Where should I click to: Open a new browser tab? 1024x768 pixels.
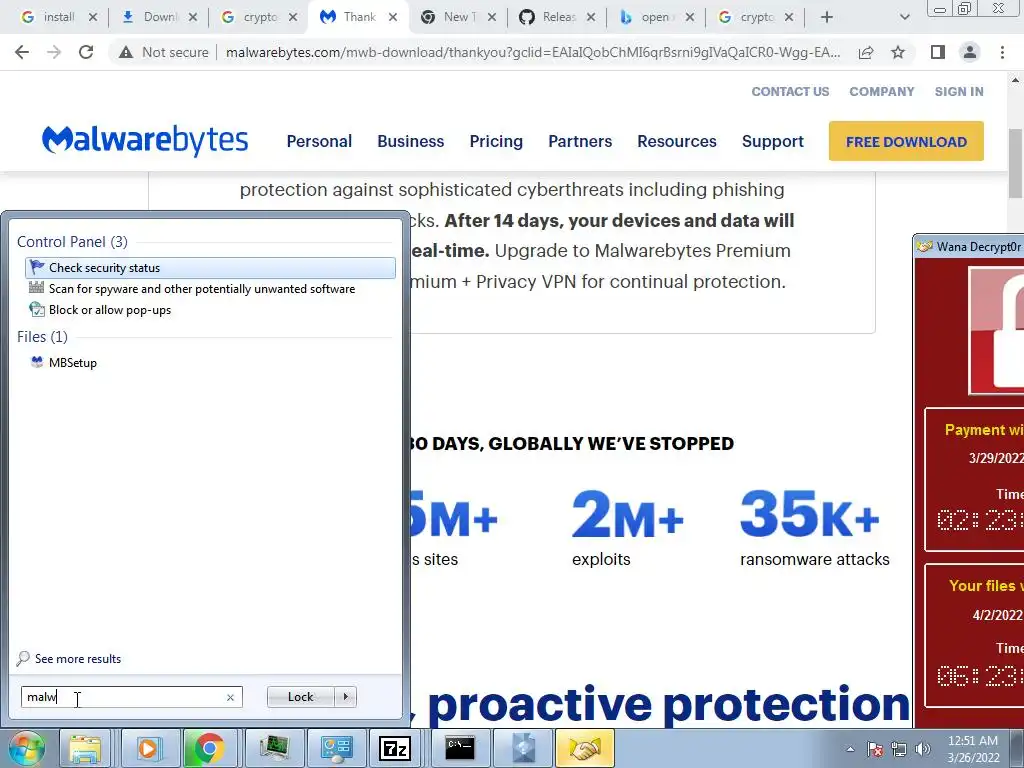(827, 17)
